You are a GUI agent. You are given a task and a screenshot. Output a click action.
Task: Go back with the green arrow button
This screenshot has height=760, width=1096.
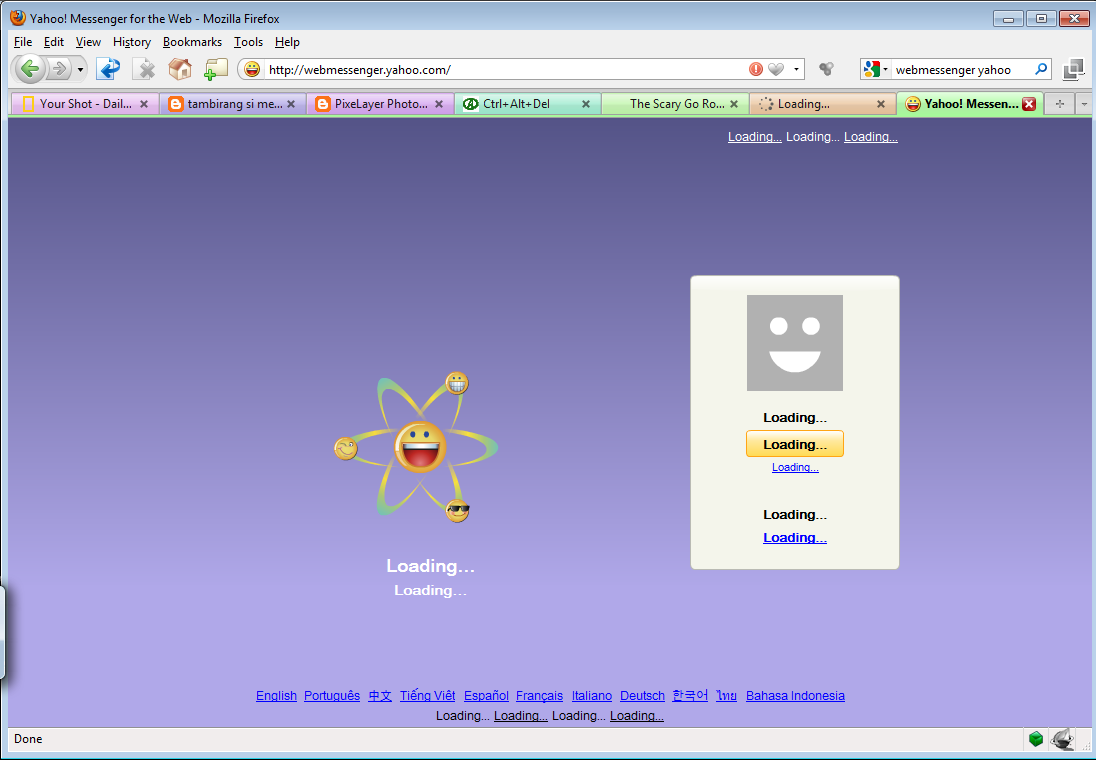[30, 69]
